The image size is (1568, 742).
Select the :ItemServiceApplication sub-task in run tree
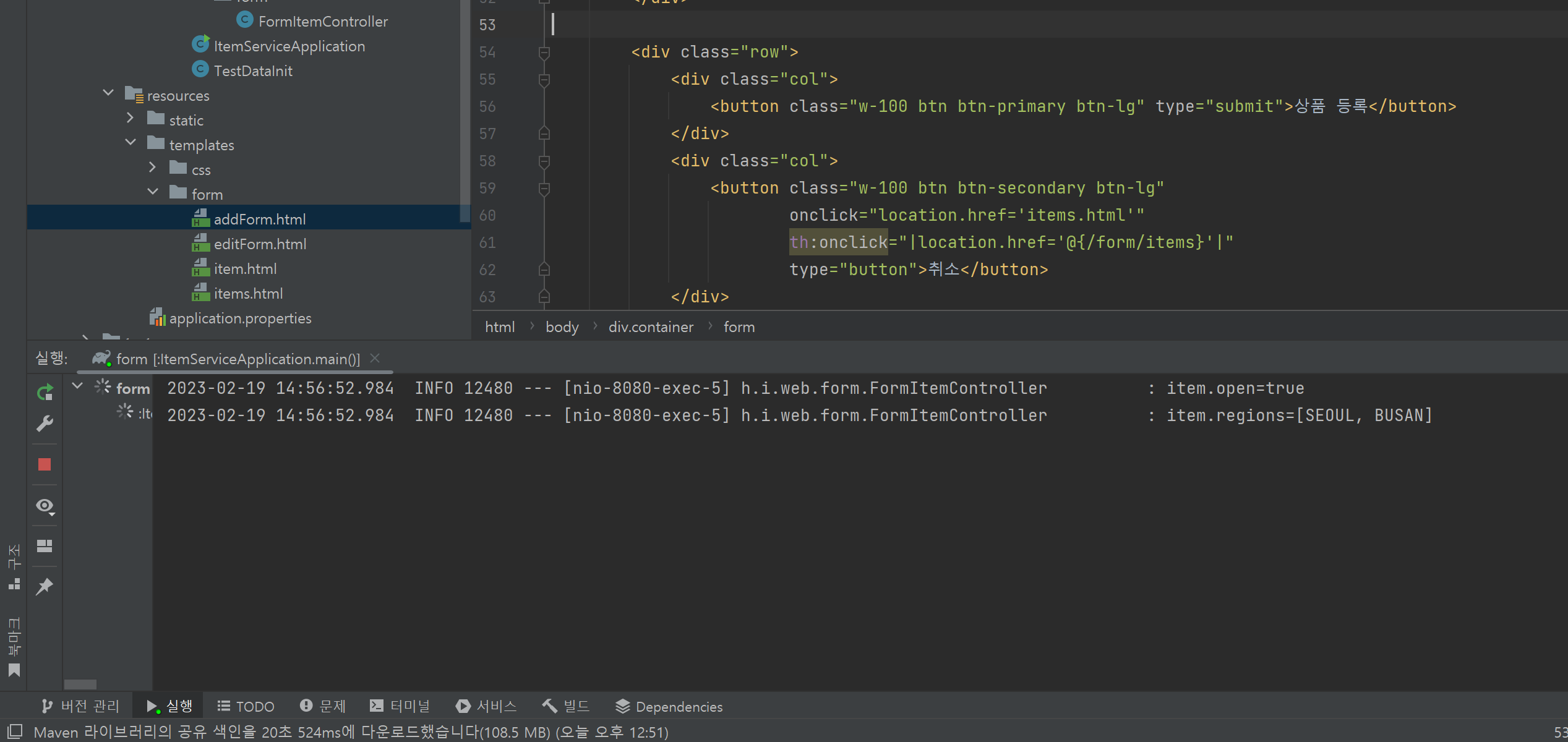pyautogui.click(x=134, y=414)
